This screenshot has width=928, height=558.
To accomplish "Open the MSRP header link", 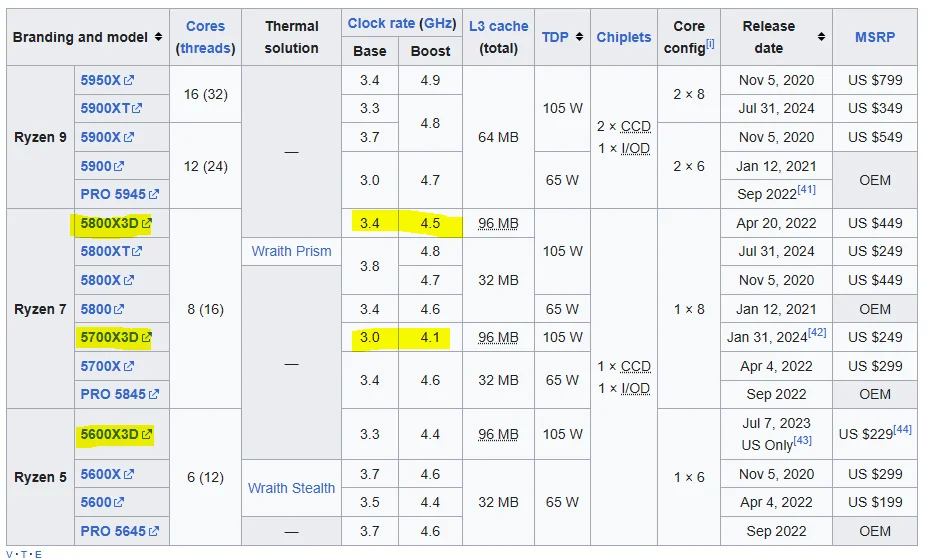I will click(x=875, y=37).
